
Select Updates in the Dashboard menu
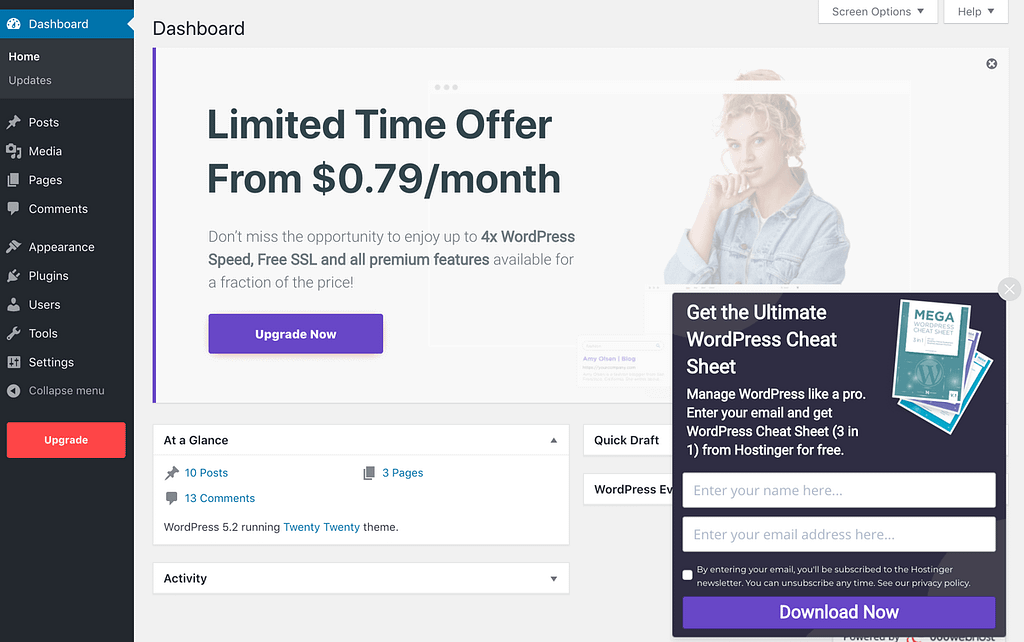coord(27,79)
